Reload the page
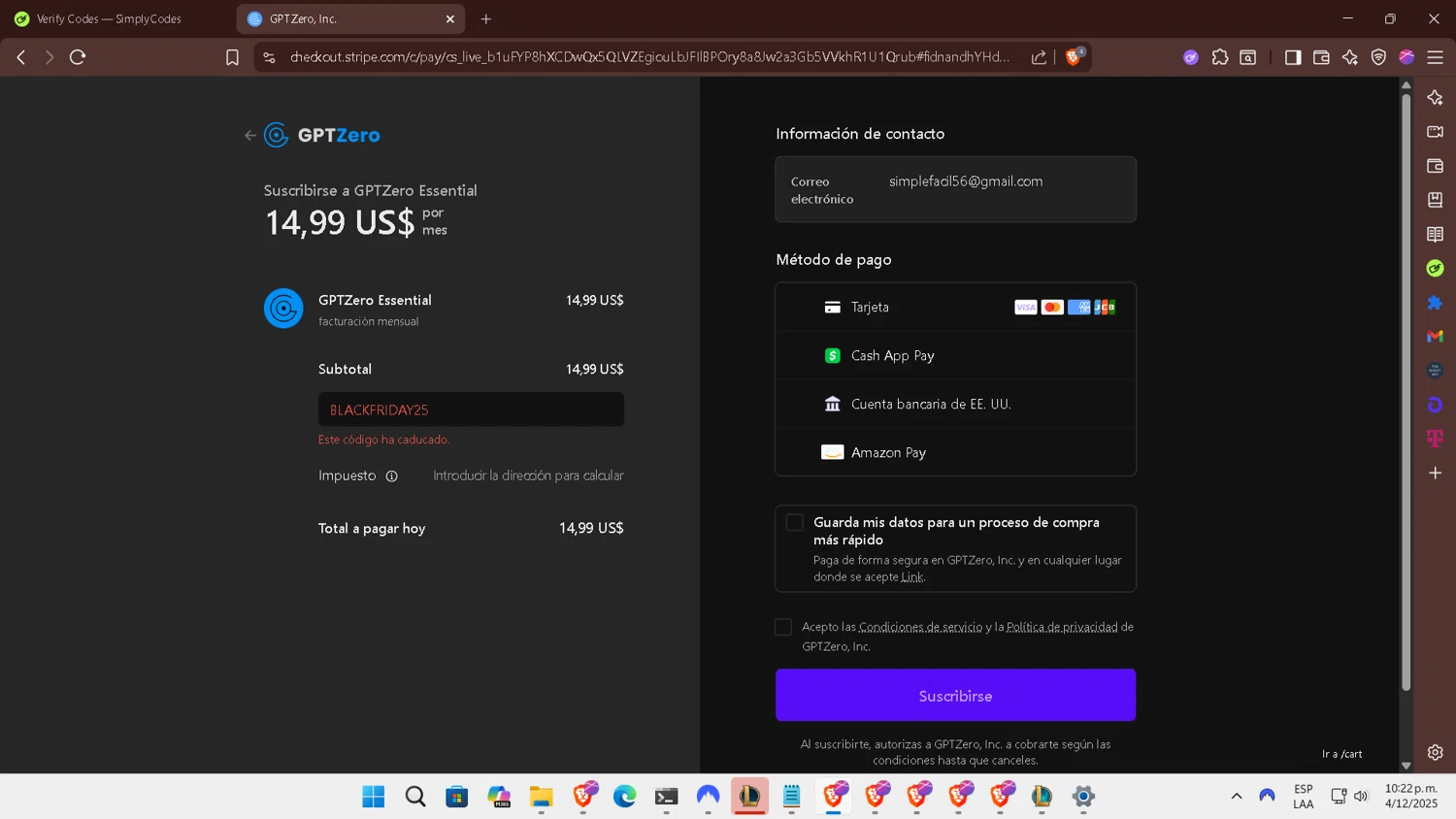1456x819 pixels. [78, 57]
